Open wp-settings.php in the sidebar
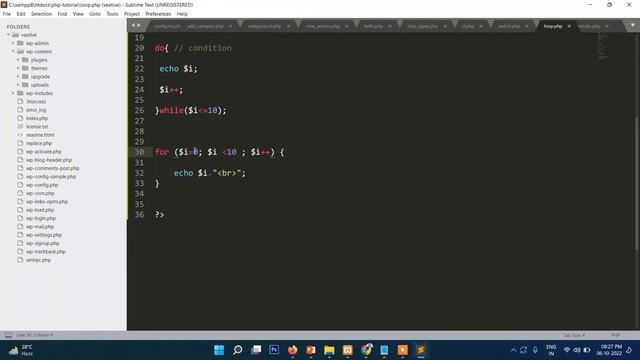The image size is (640, 360). [44, 235]
